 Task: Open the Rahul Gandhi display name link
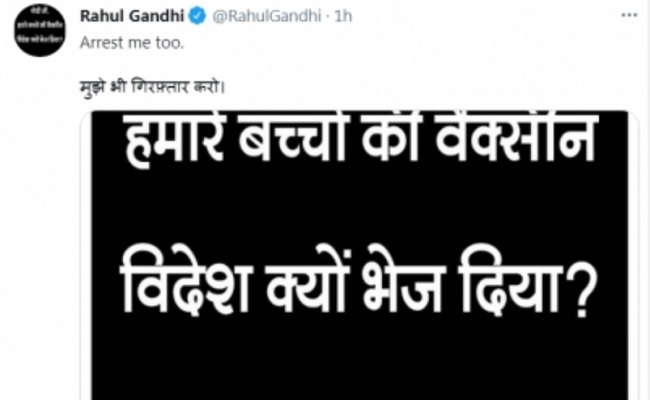coord(132,16)
